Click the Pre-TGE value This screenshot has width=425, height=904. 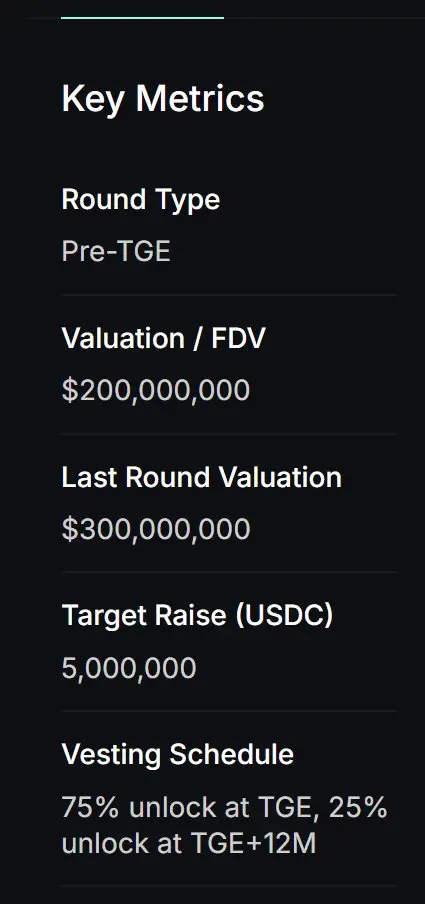point(116,251)
